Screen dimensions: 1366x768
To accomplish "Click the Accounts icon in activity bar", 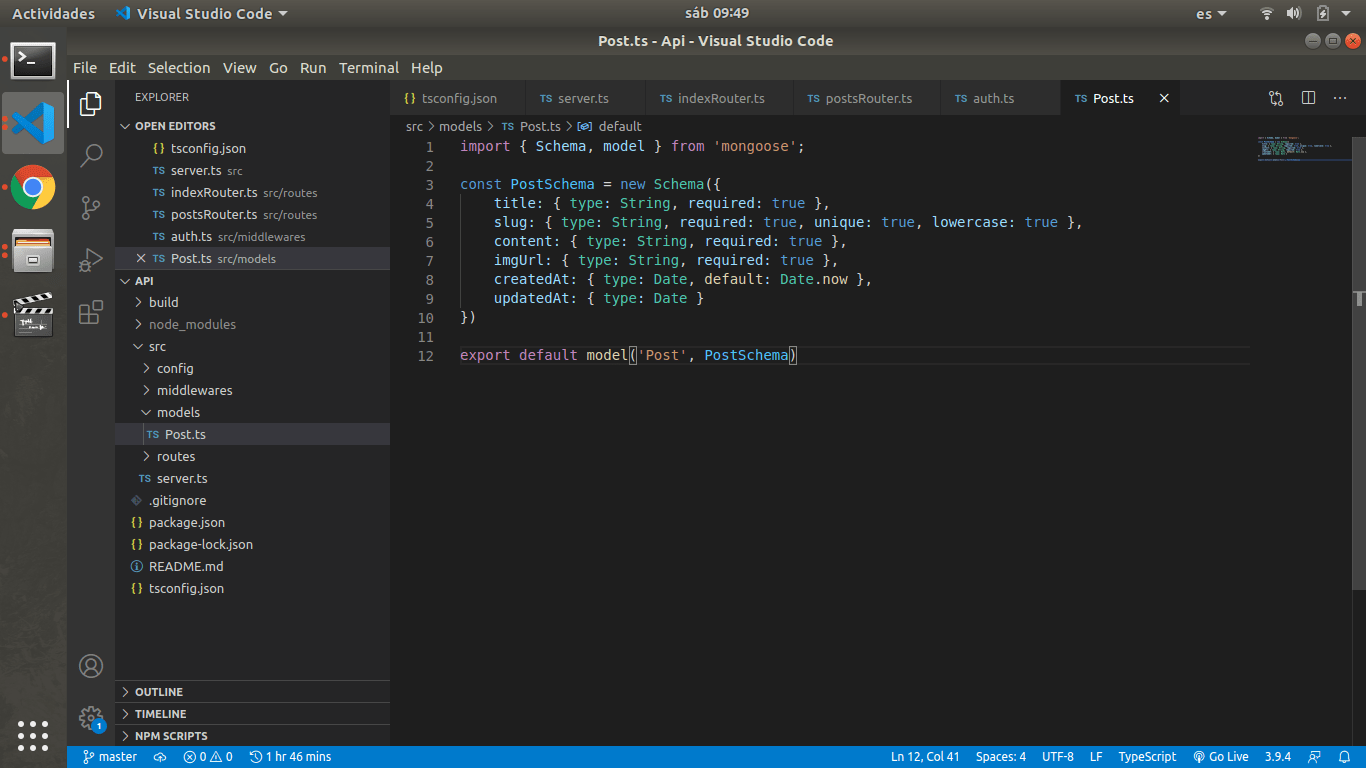I will click(91, 666).
